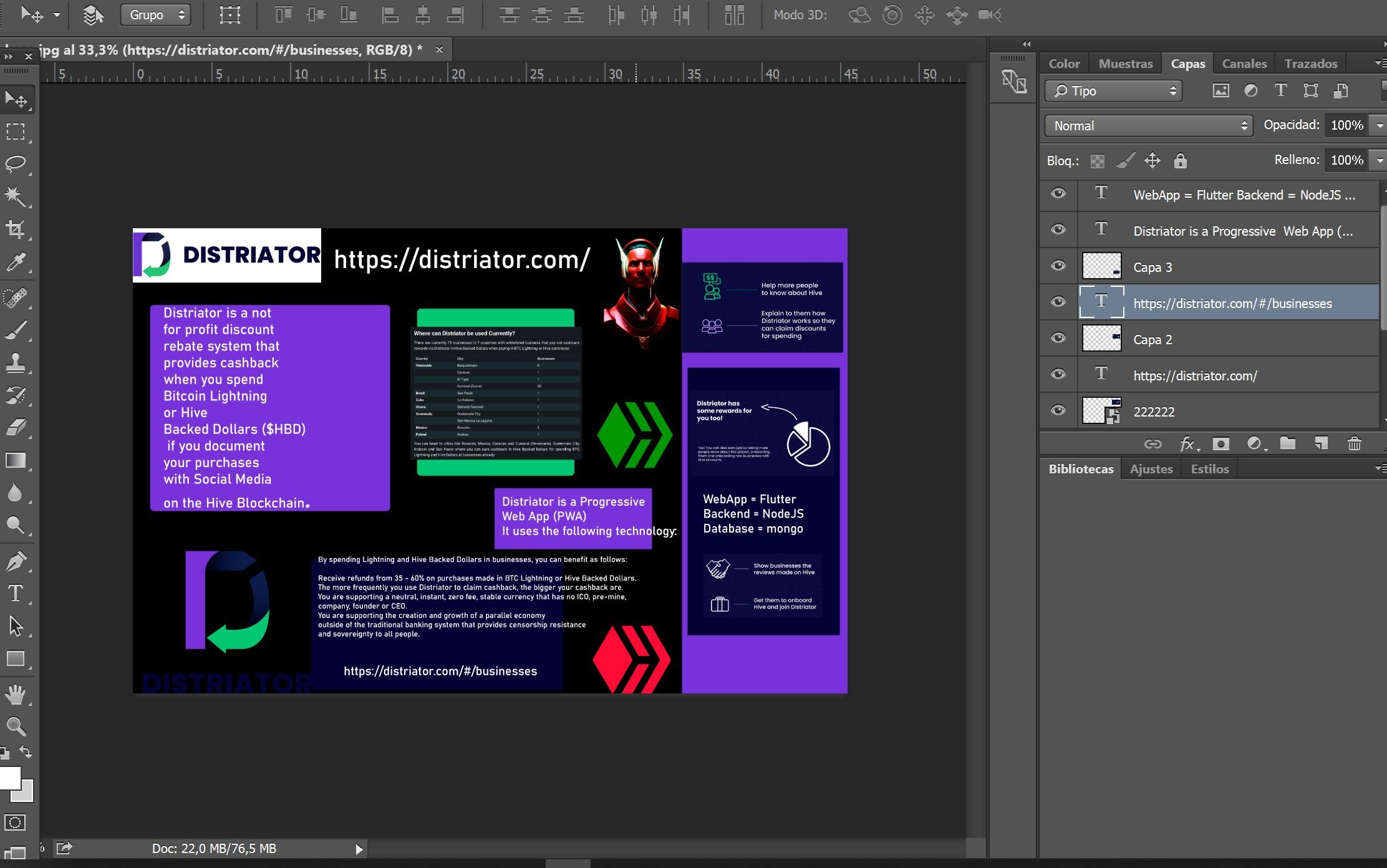Add a layer style via fx icon
The height and width of the screenshot is (868, 1387).
(1189, 443)
